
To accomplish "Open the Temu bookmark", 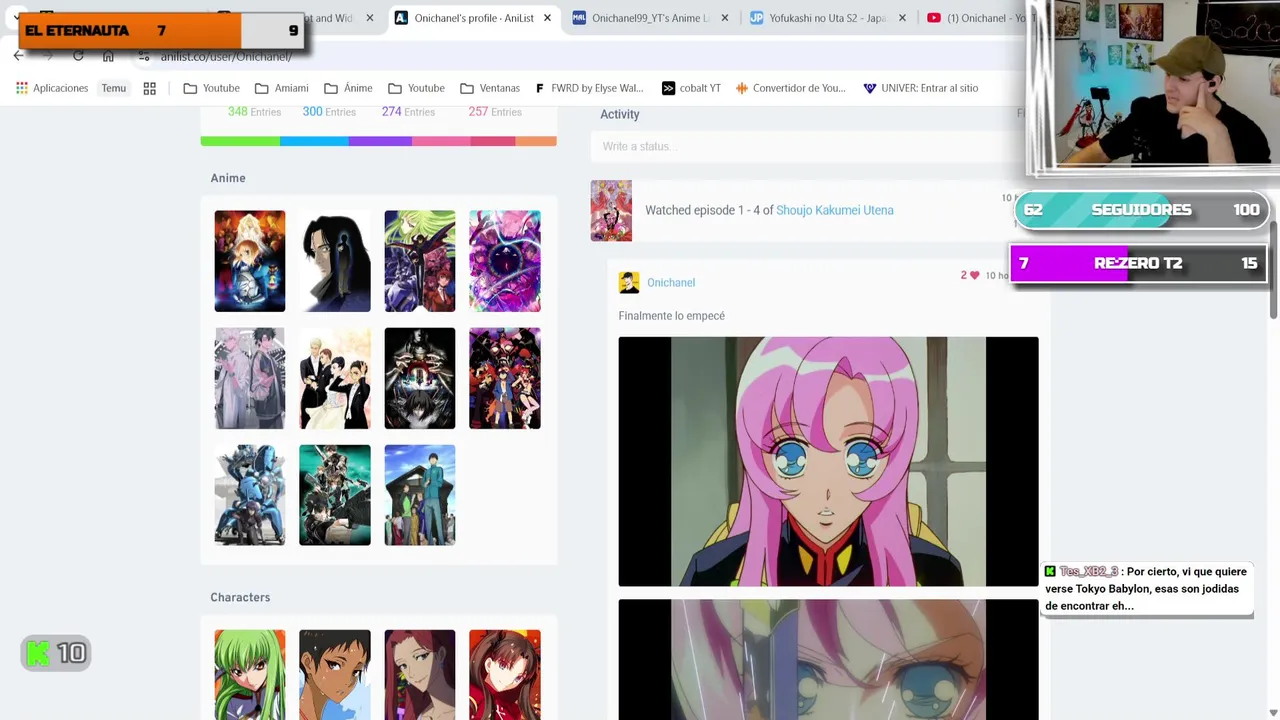I will point(113,88).
